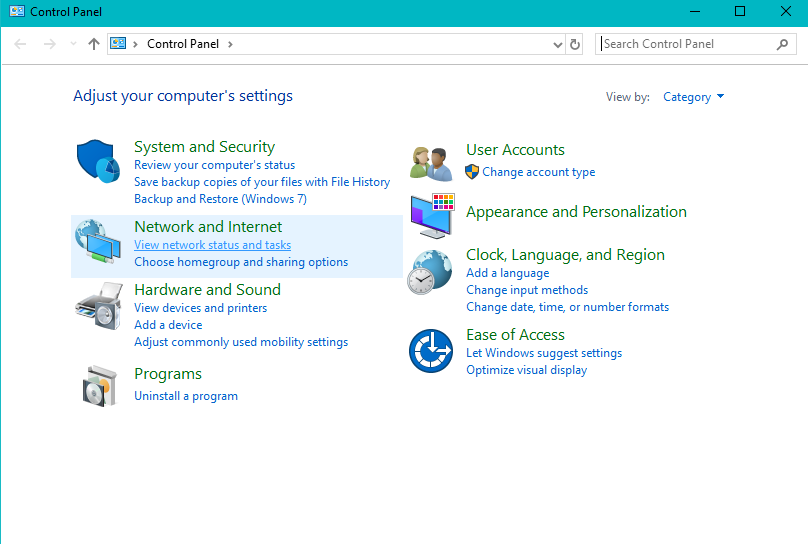Open Save backup copies with File History
The width and height of the screenshot is (808, 544).
pos(262,182)
